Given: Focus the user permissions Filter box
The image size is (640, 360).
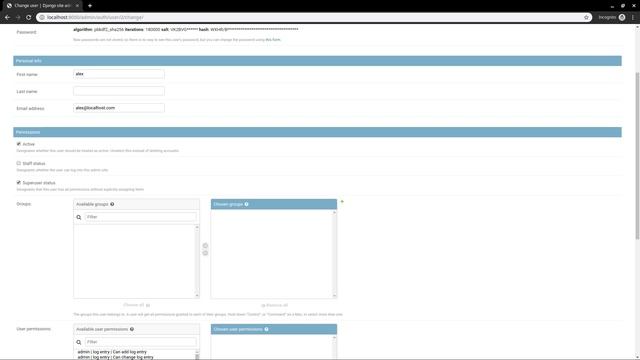Looking at the screenshot, I should click(x=140, y=342).
